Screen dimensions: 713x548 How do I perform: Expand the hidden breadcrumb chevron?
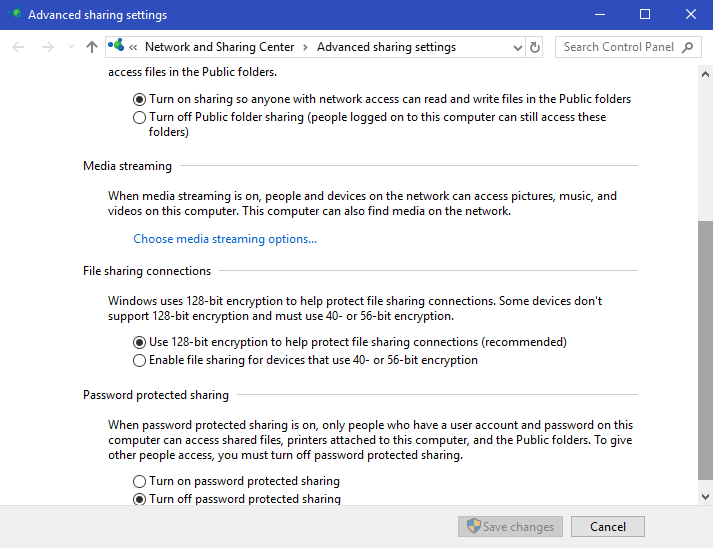coord(133,47)
